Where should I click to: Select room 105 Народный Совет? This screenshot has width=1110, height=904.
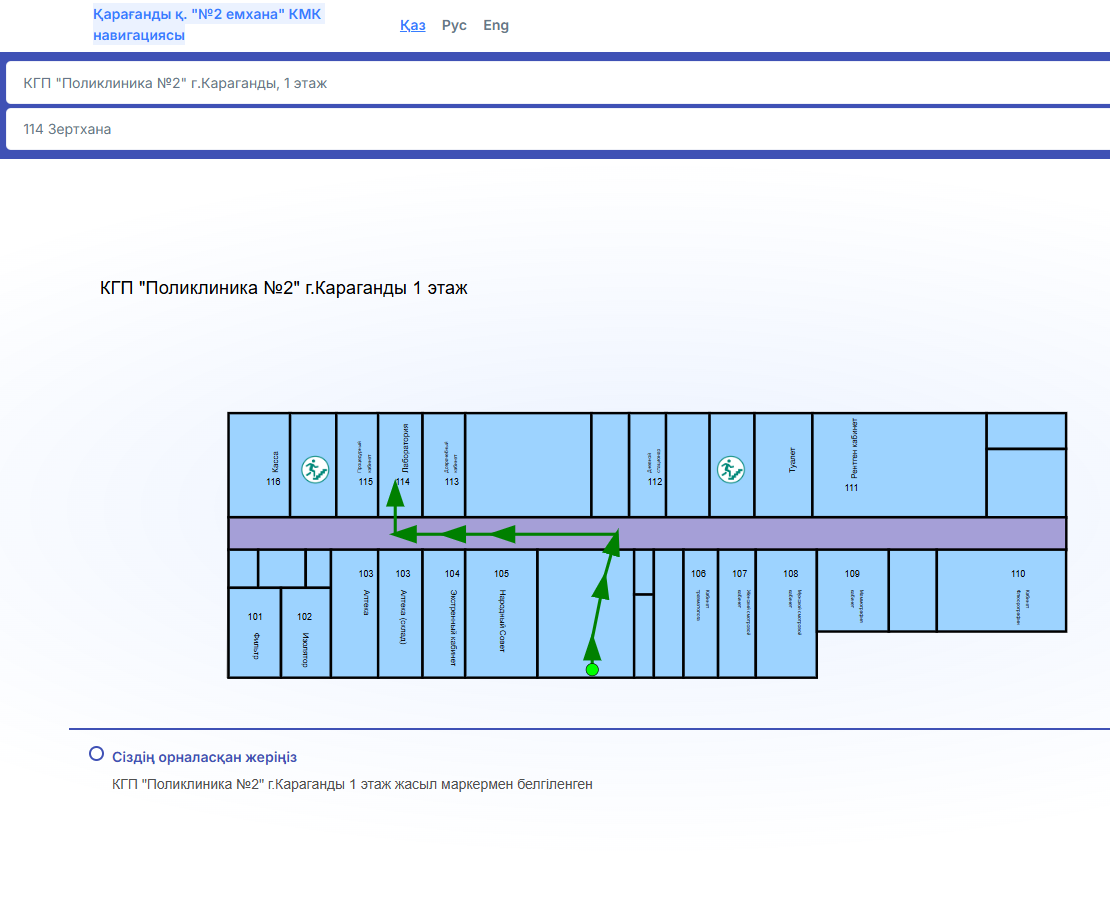coord(501,614)
